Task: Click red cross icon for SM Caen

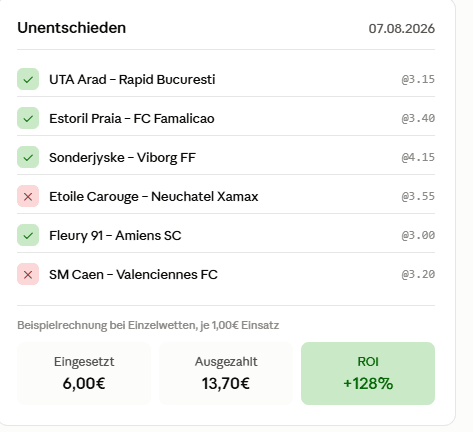Action: (28, 274)
